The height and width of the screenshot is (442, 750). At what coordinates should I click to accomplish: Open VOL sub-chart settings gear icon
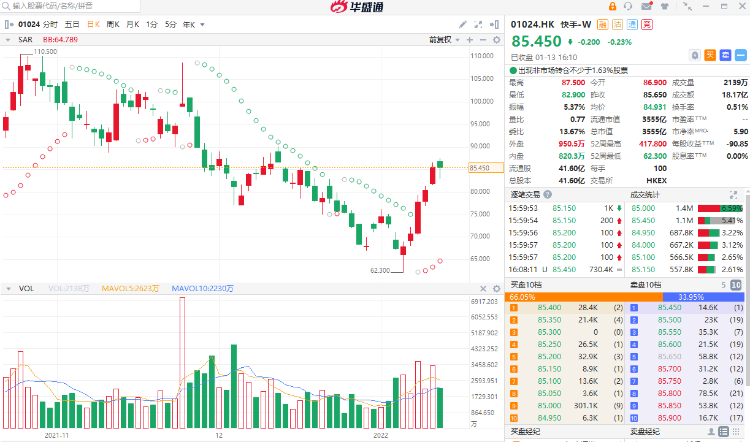(496, 288)
